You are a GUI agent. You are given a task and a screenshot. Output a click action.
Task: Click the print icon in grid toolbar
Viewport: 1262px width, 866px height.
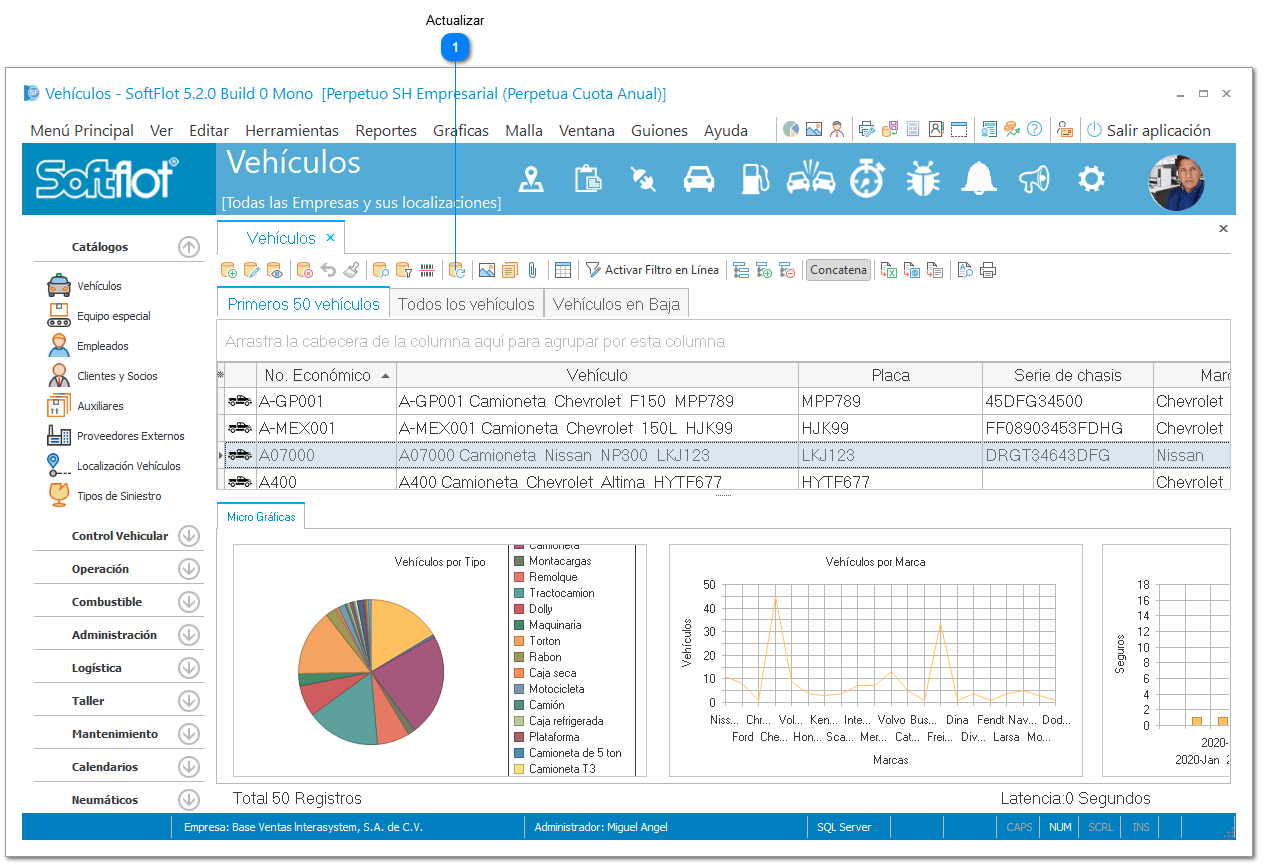tap(988, 270)
